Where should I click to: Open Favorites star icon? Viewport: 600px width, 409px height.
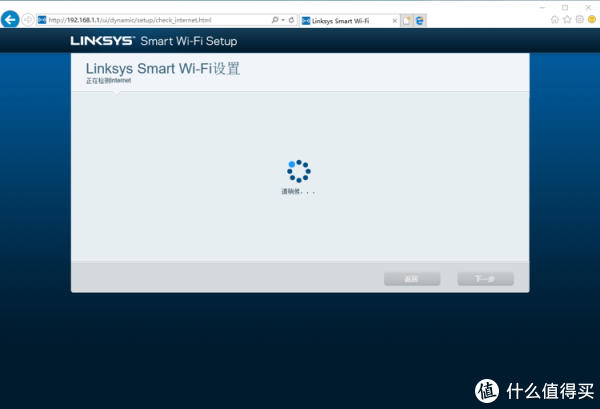click(x=567, y=20)
